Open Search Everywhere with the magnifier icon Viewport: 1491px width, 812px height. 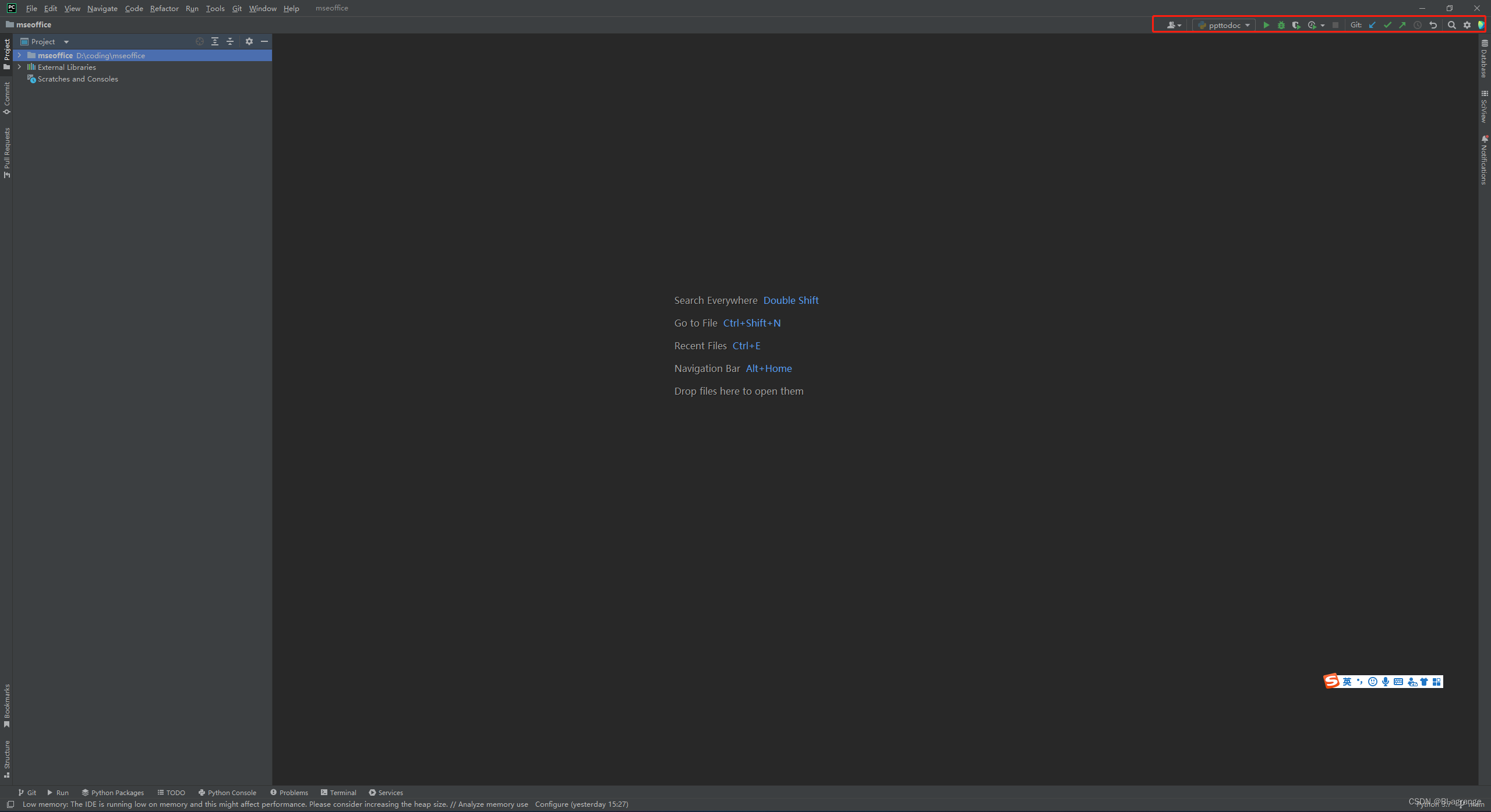click(1451, 25)
